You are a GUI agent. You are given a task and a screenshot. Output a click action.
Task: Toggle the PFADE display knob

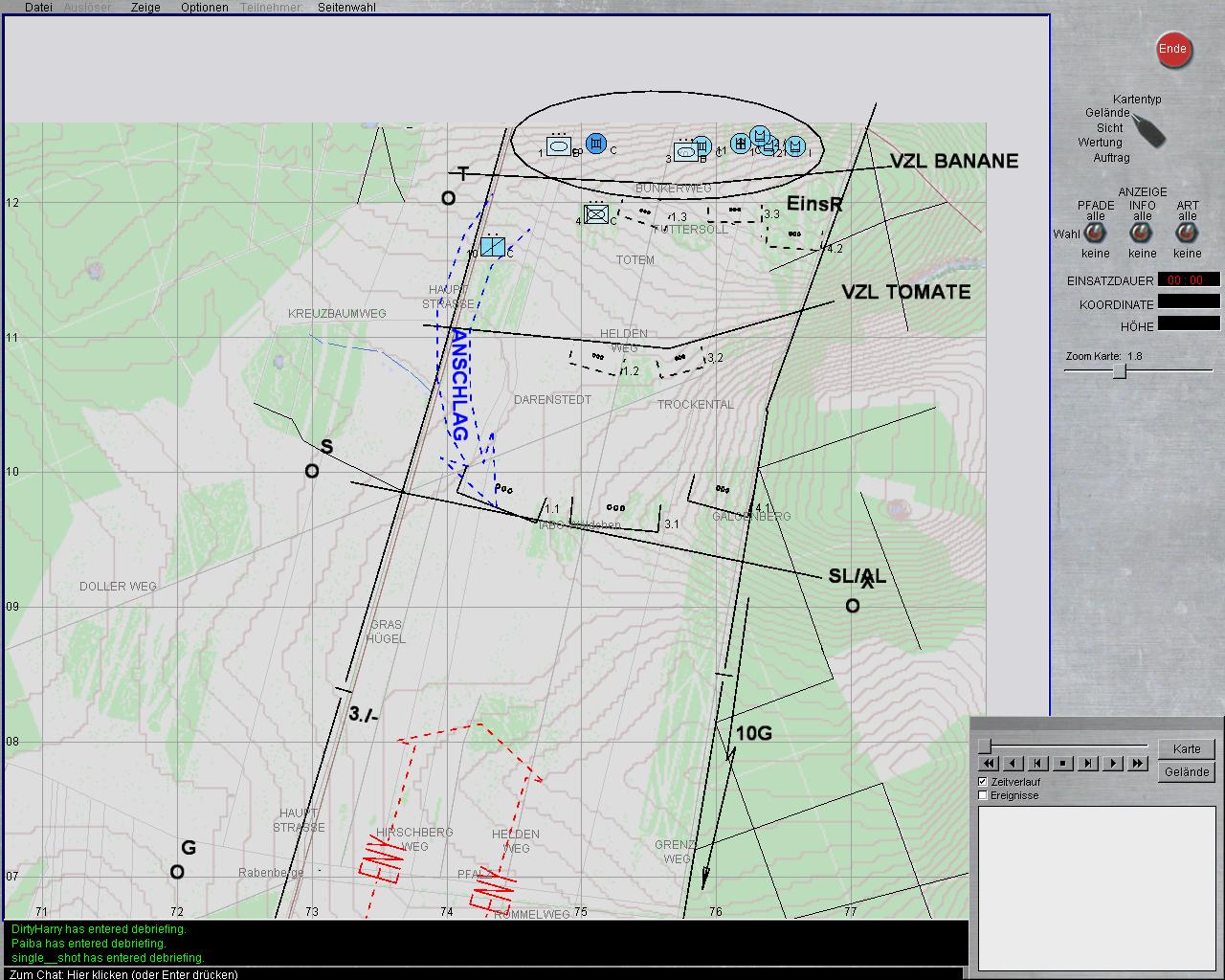1095,233
